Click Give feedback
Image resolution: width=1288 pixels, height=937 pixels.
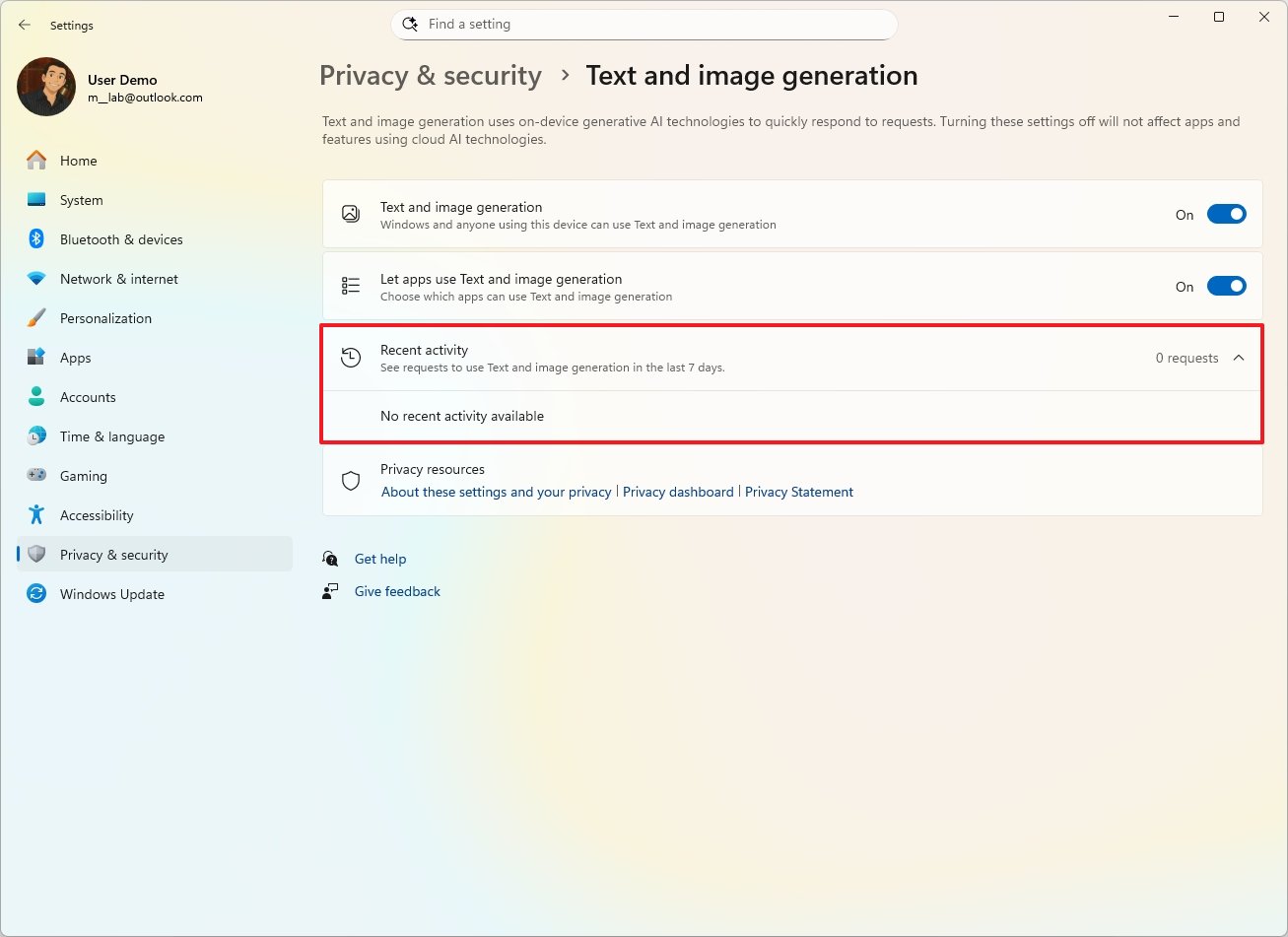click(x=396, y=590)
